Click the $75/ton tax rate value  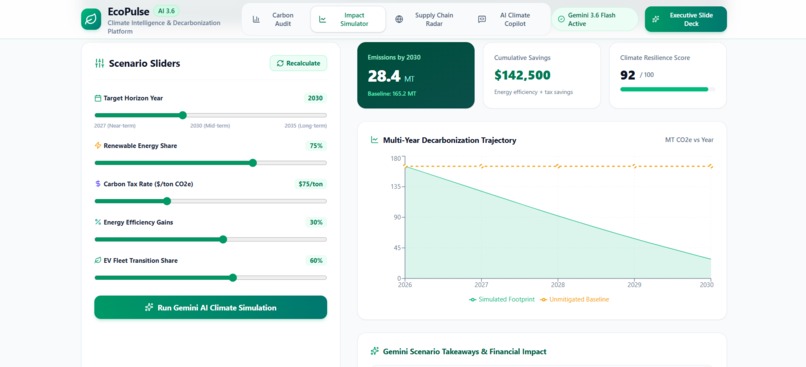click(310, 184)
